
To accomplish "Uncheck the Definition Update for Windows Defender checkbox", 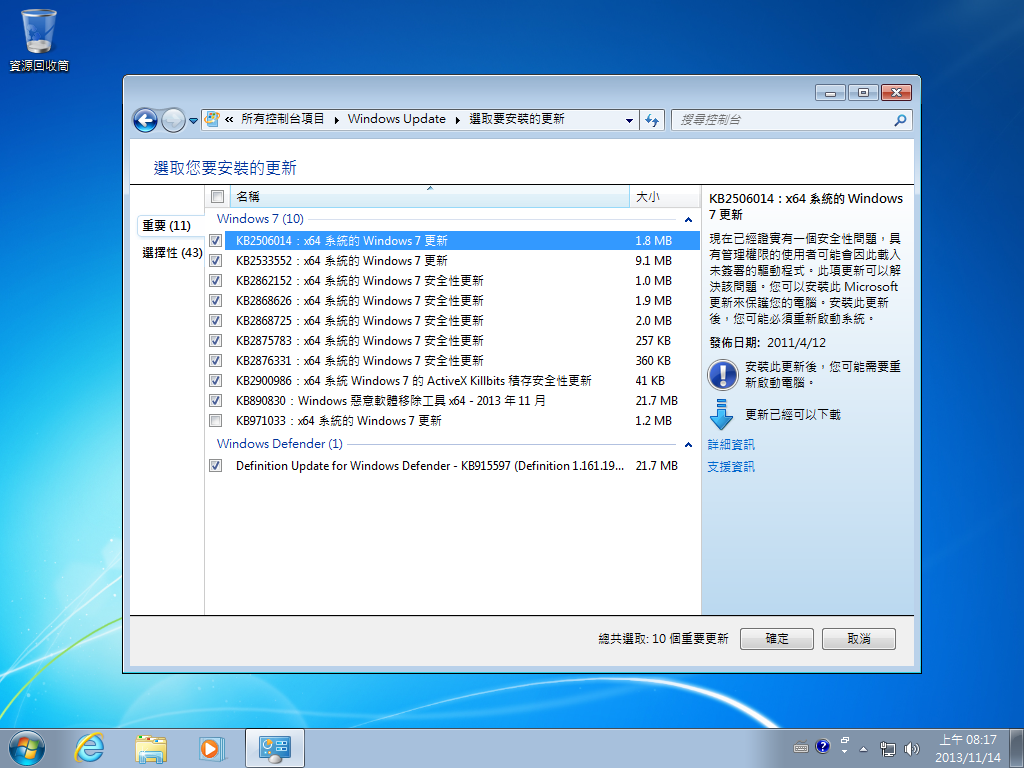I will coord(216,466).
